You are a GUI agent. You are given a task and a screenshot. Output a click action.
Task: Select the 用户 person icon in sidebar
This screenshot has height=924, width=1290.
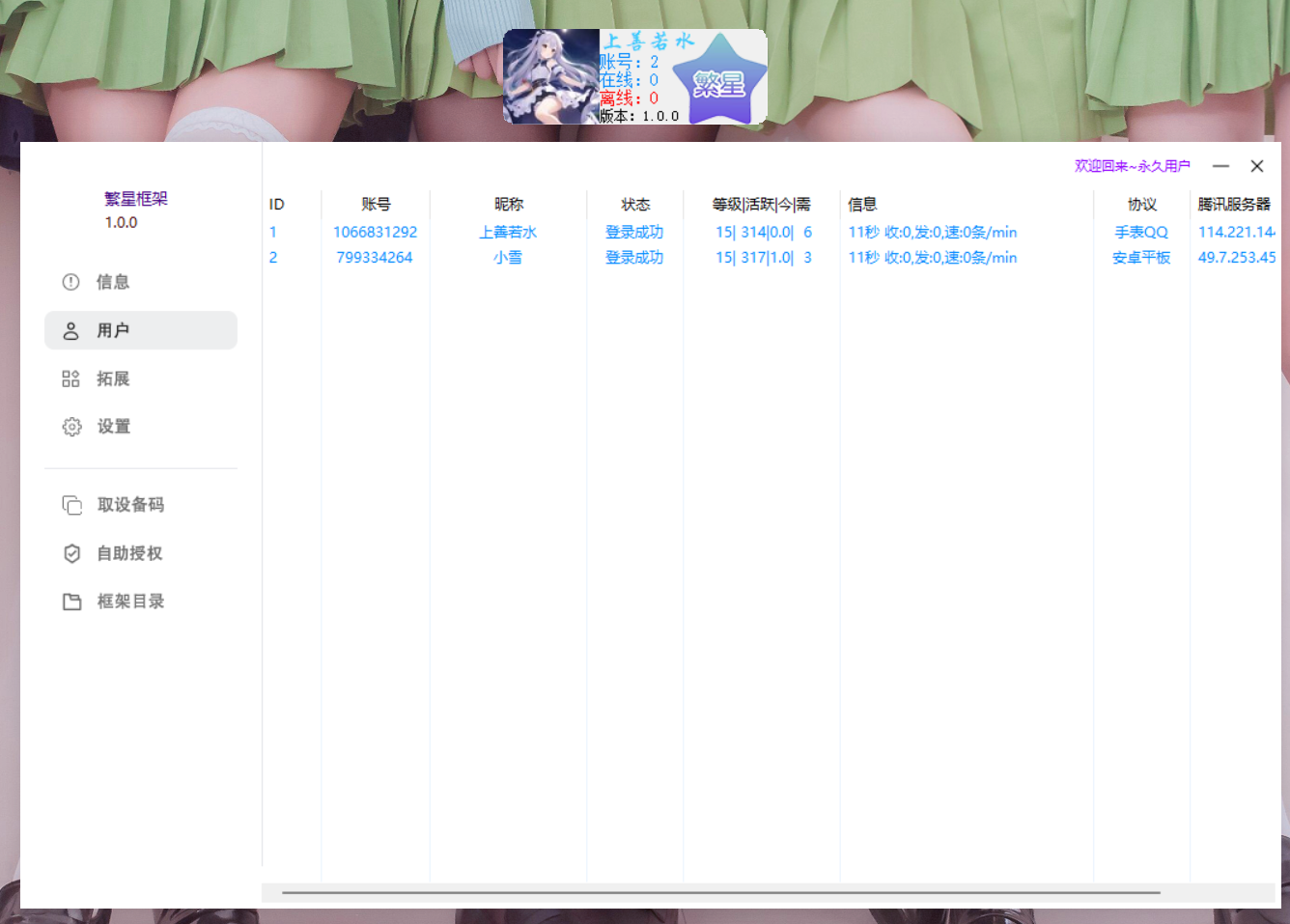(70, 330)
